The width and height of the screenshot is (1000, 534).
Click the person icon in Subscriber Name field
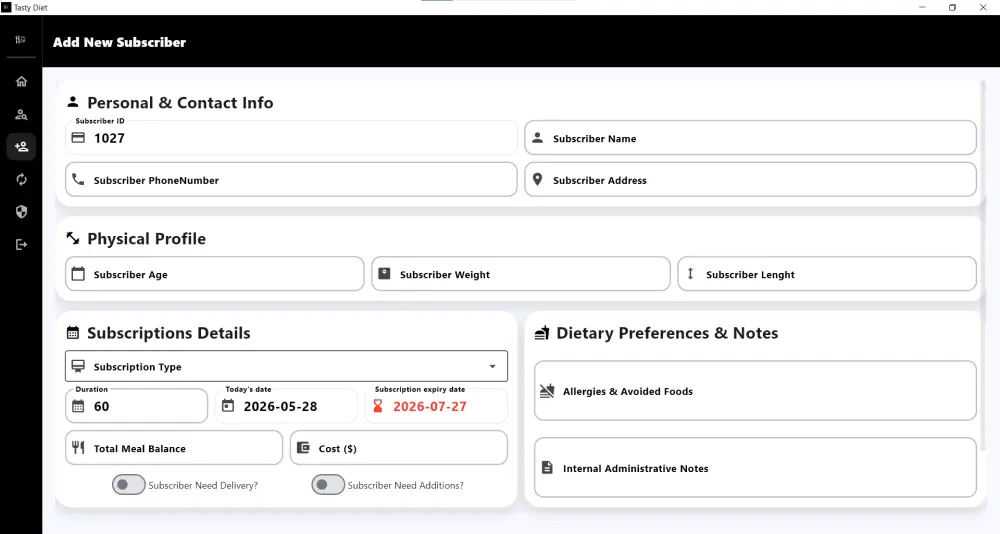pos(538,138)
